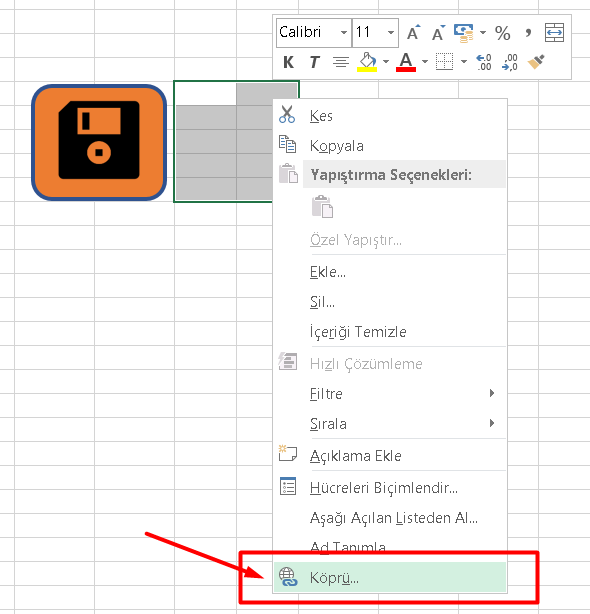The image size is (590, 614).
Task: Open the font size 11 dropdown
Action: pos(391,33)
